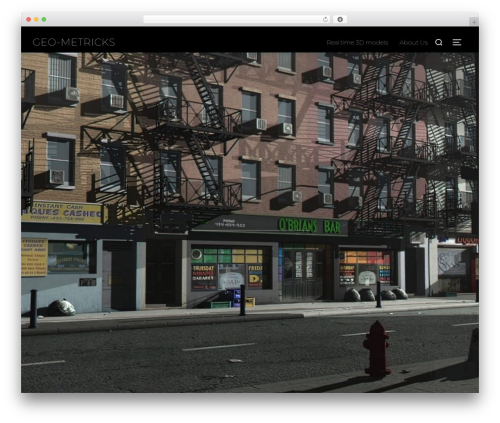Click the garbage bag on left sidewalk
This screenshot has width=500, height=423.
[62, 308]
